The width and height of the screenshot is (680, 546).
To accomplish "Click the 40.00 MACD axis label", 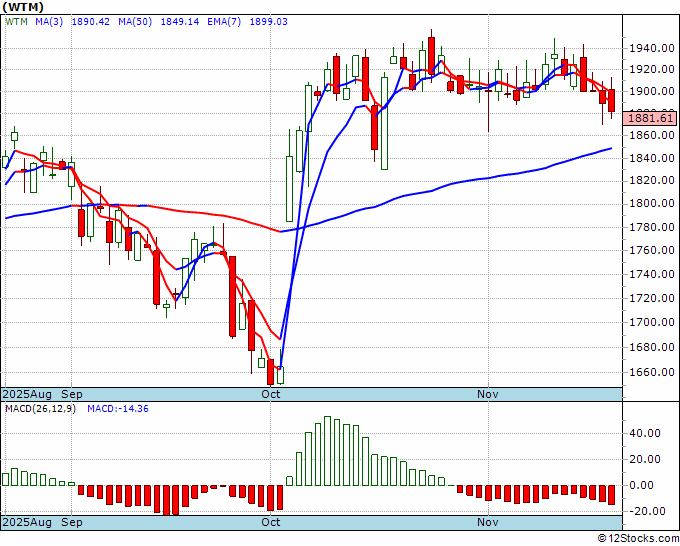I will [644, 433].
